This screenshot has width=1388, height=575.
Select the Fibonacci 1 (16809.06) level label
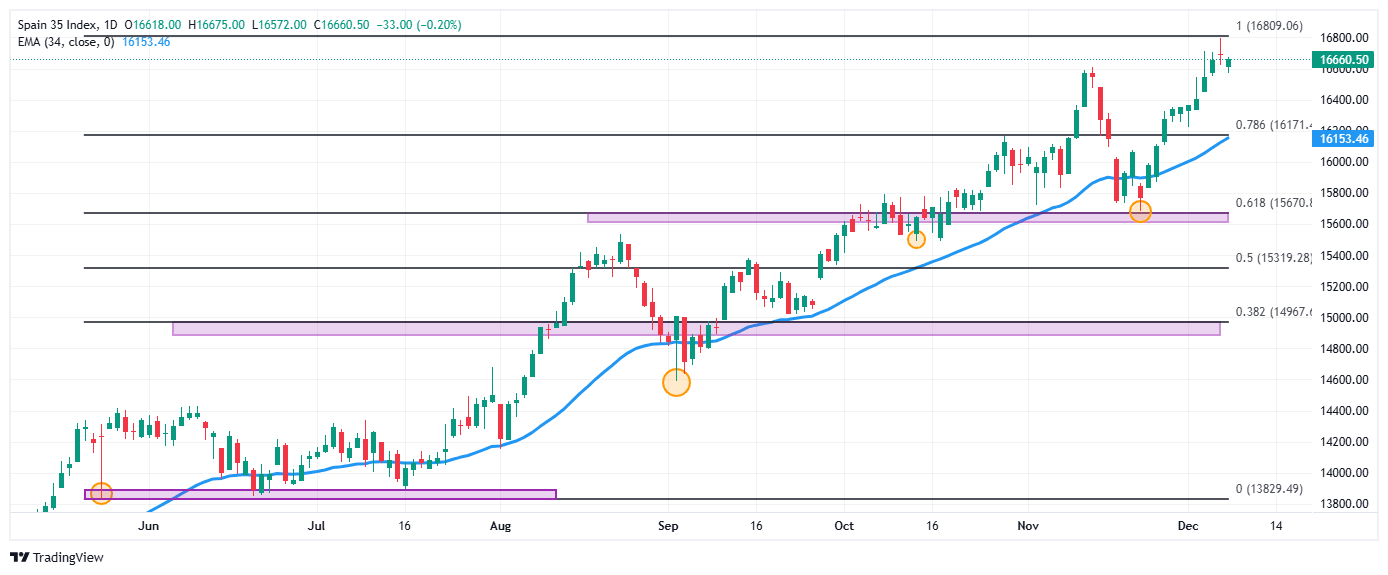(1269, 26)
